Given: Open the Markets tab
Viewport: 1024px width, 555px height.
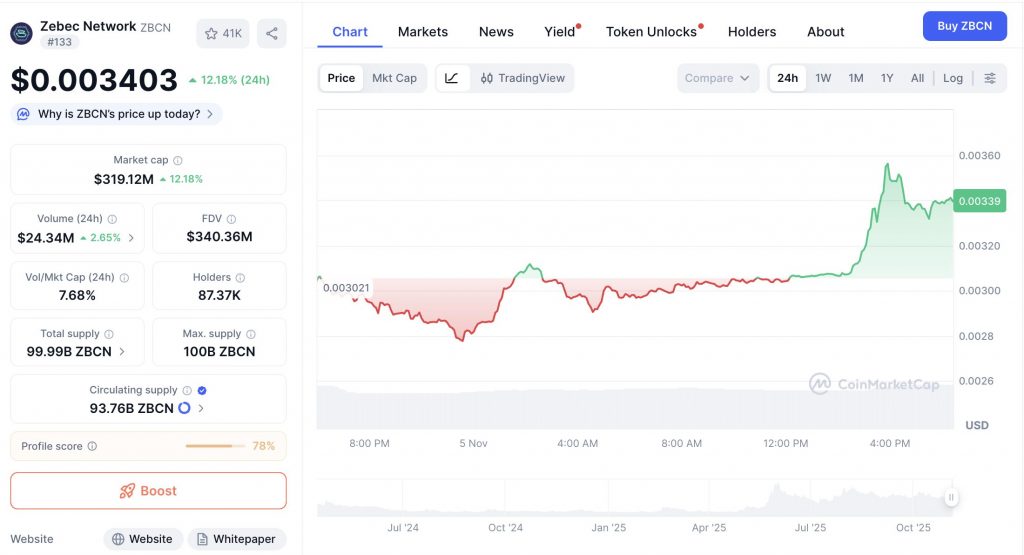Looking at the screenshot, I should [423, 32].
